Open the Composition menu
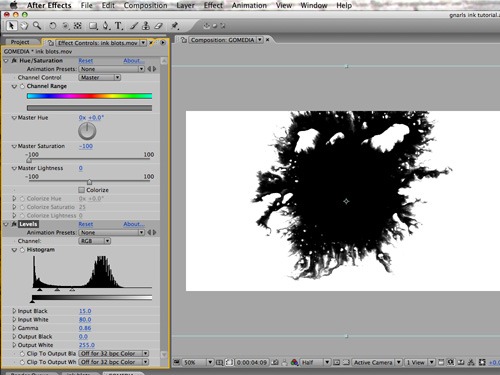The image size is (500, 375). coord(145,5)
